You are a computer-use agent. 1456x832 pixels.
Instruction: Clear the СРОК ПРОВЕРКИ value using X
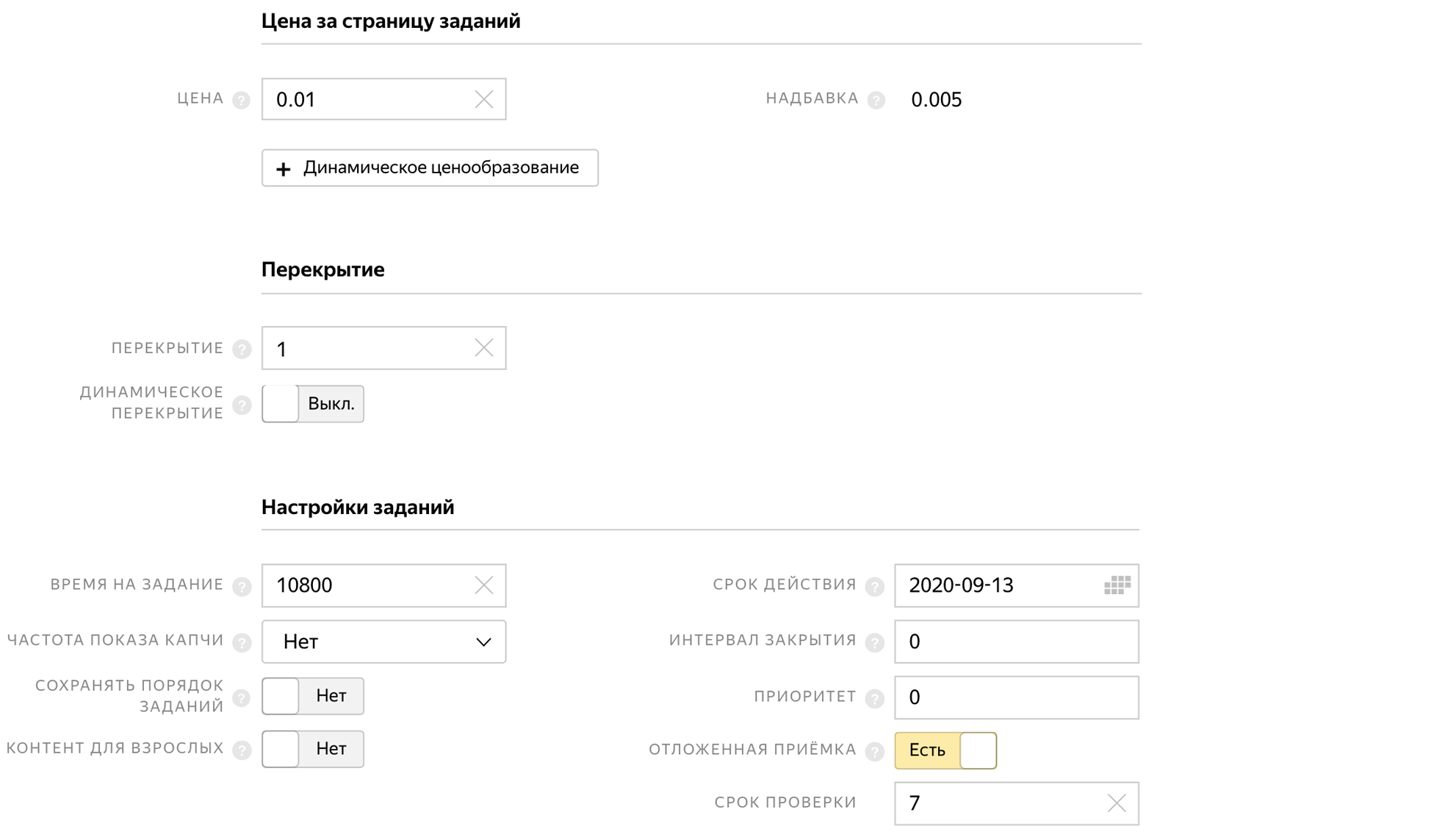tap(1116, 803)
